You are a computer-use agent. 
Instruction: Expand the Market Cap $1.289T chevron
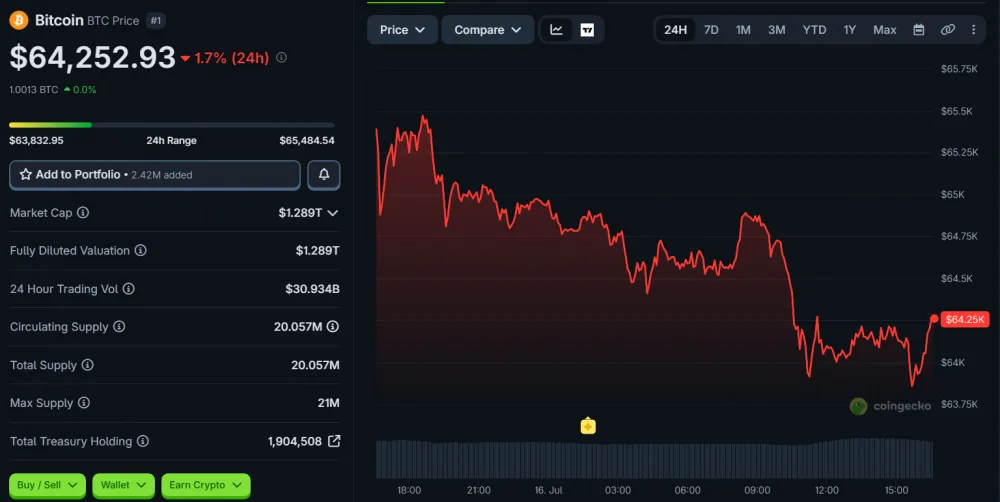(332, 213)
